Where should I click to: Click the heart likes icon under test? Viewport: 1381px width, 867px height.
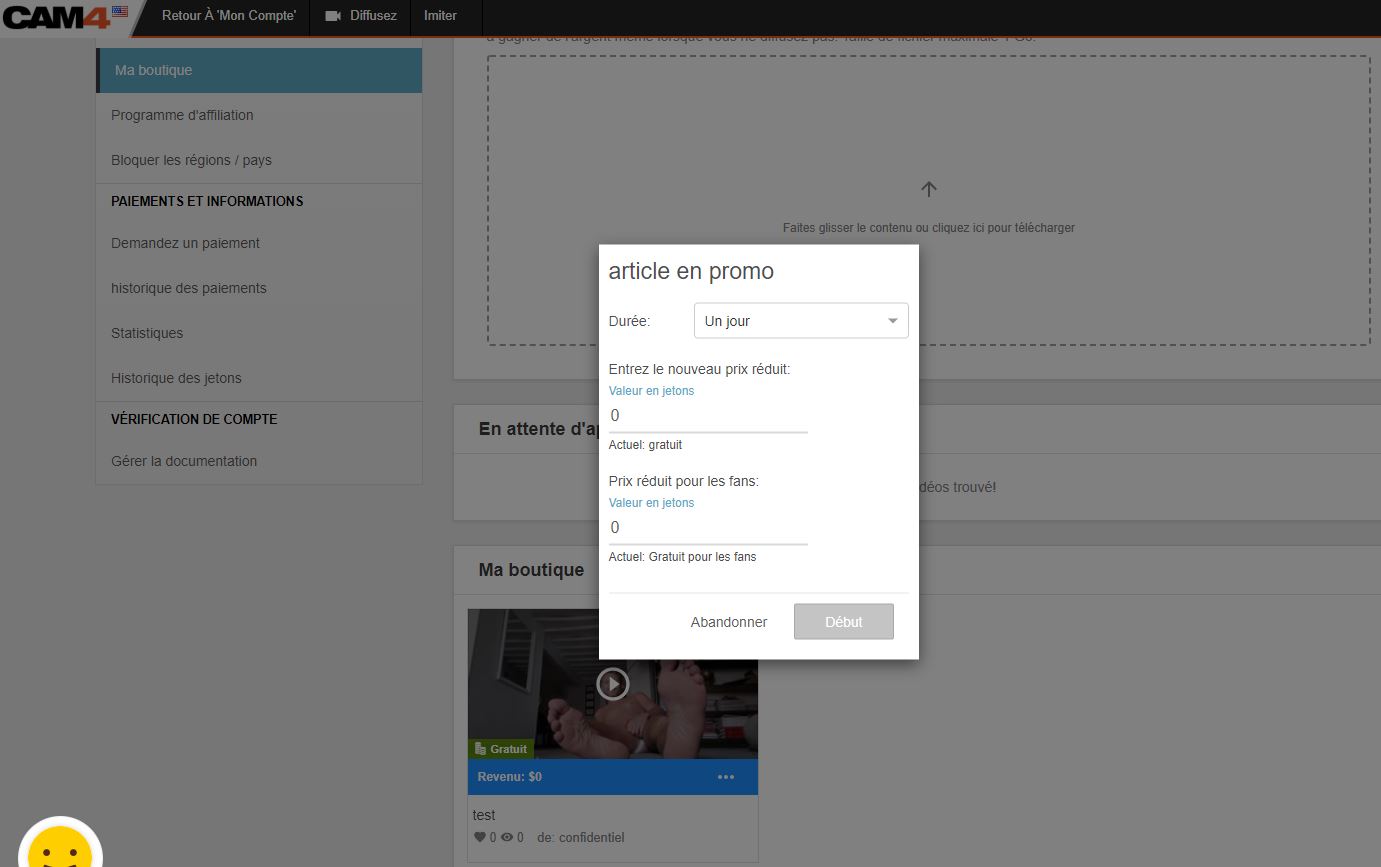coord(479,837)
